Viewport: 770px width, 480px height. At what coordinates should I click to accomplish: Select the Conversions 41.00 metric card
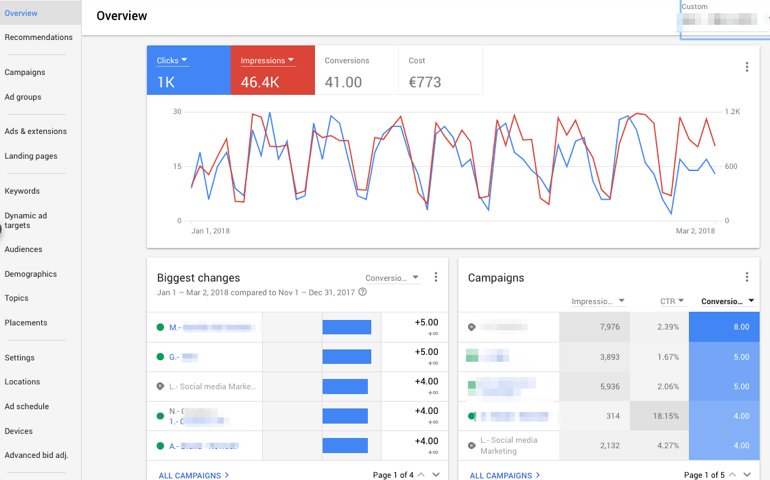tap(357, 70)
